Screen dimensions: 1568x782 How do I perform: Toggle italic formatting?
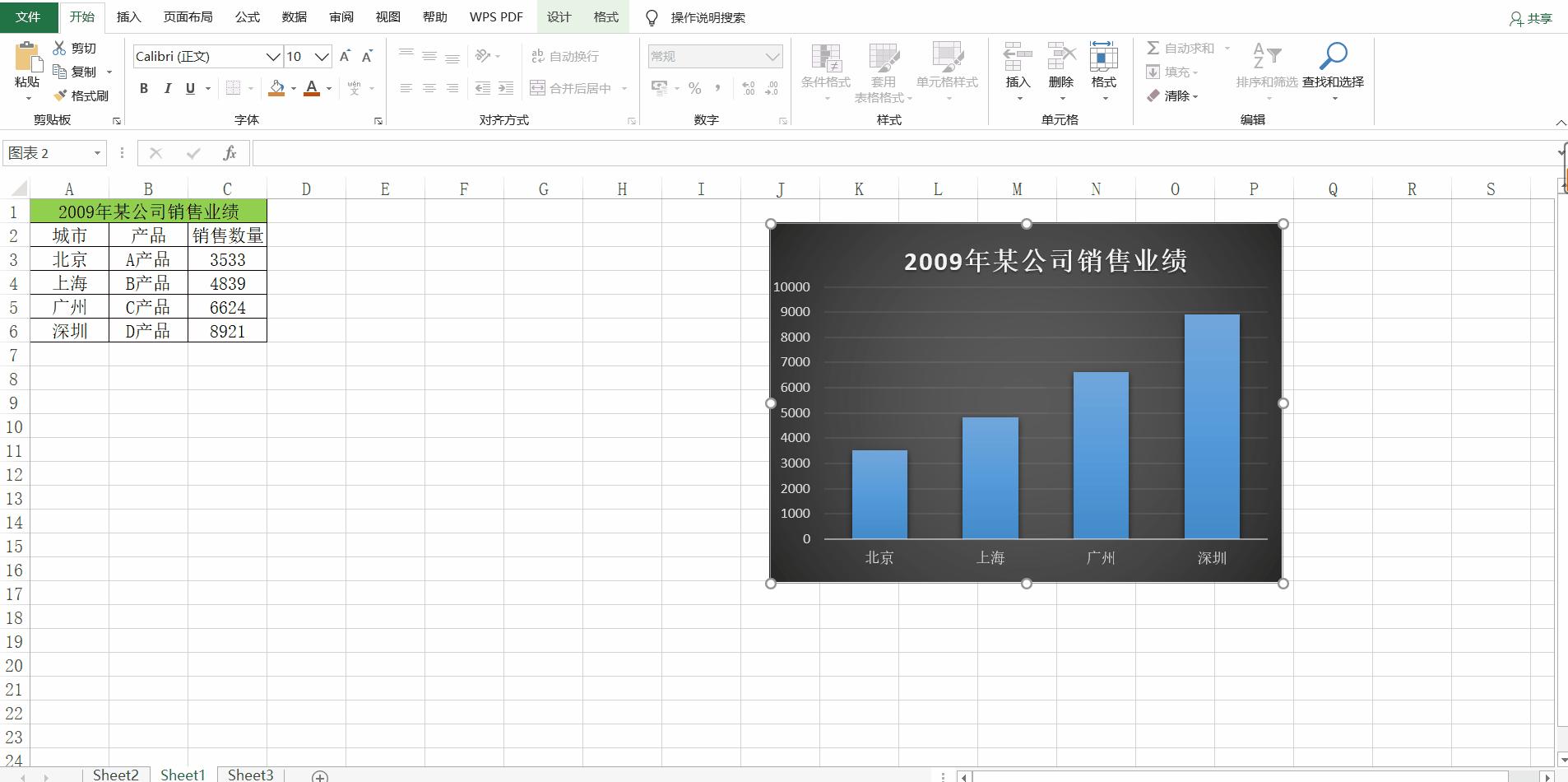tap(167, 88)
